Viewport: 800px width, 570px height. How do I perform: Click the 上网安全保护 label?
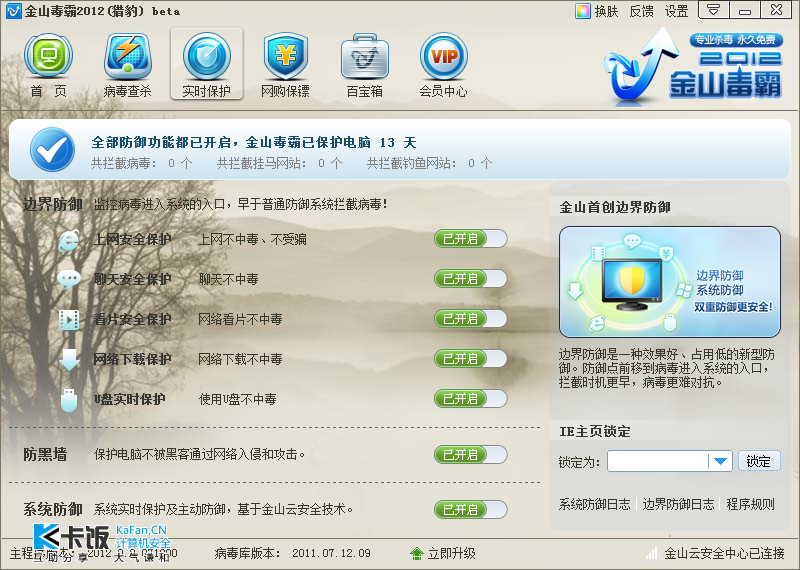click(x=133, y=239)
